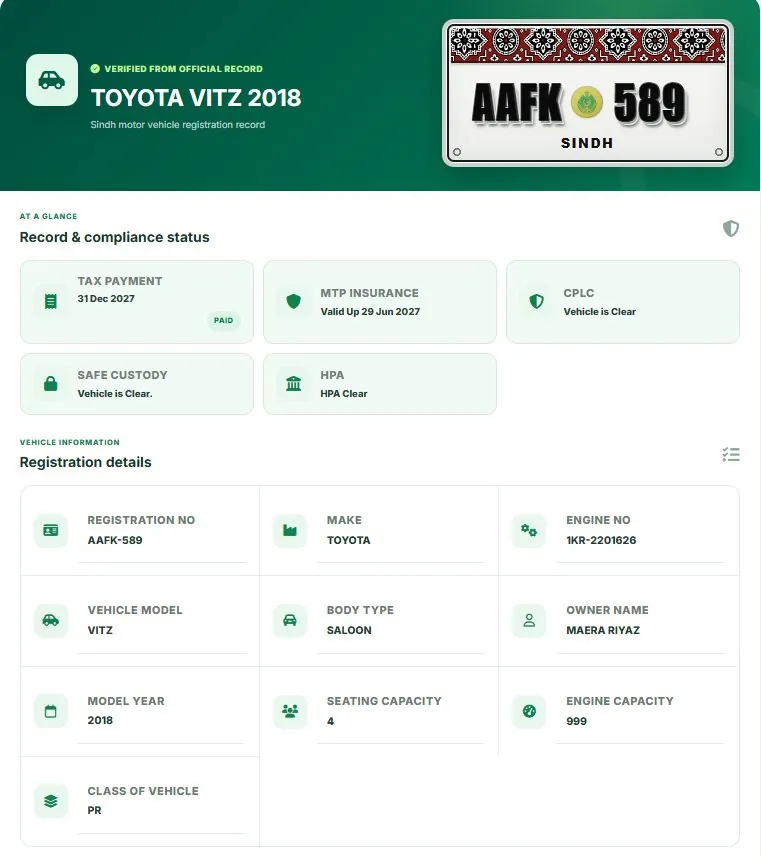Viewport: 761px width, 856px height.
Task: Click the gauge icon for Engine Capacity
Action: pos(529,711)
